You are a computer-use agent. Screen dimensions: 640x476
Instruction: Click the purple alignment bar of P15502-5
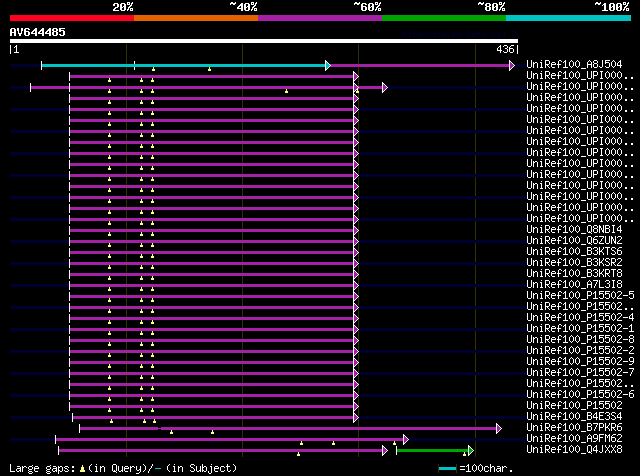[x=211, y=297]
